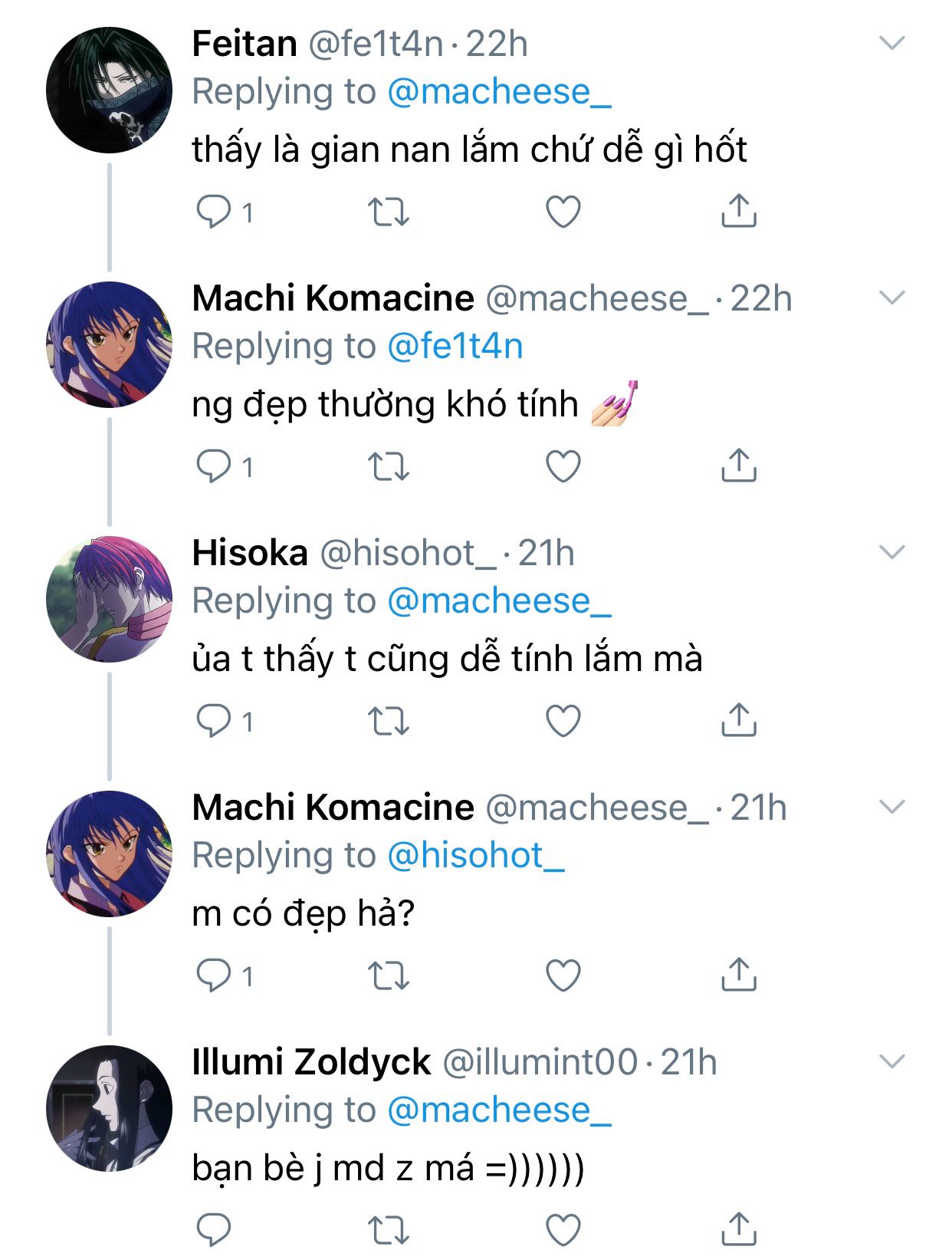Share Hisoka's tweet
952x1260 pixels.
pyautogui.click(x=738, y=719)
